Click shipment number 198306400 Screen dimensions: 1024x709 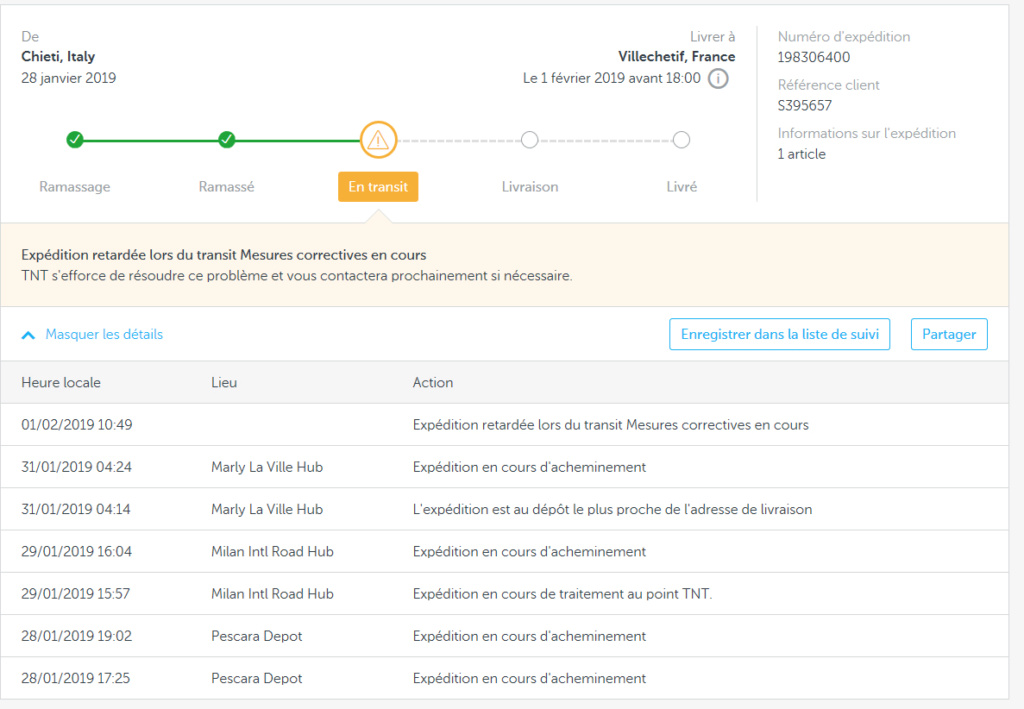tap(814, 57)
